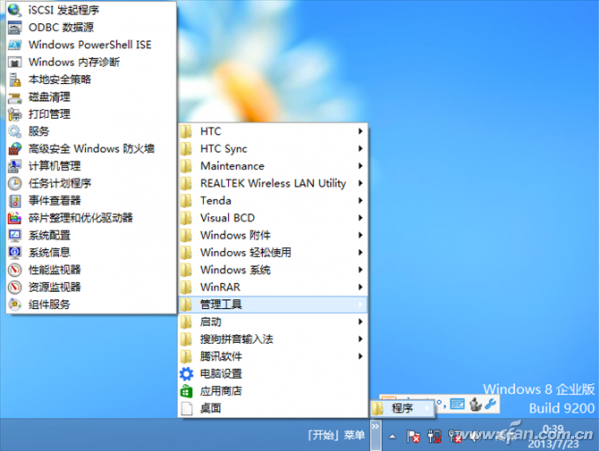Launch ODBC 数据源 icon
Viewport: 600px width, 451px height.
[15, 28]
